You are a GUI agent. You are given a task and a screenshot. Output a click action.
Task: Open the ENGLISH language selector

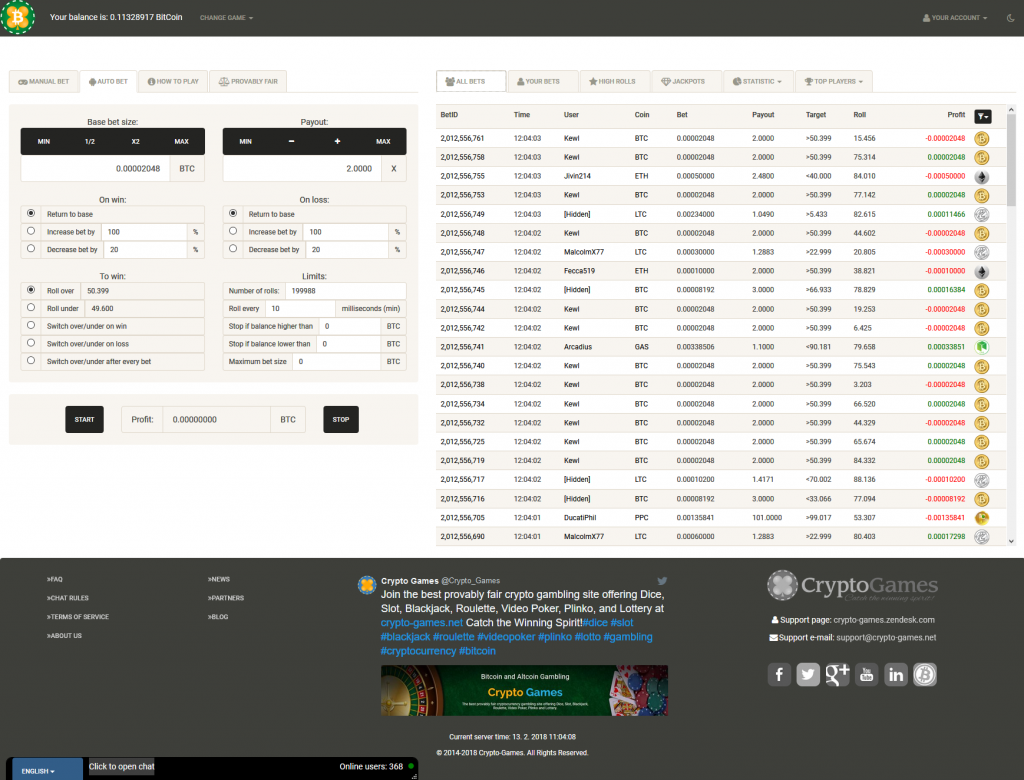pos(38,769)
